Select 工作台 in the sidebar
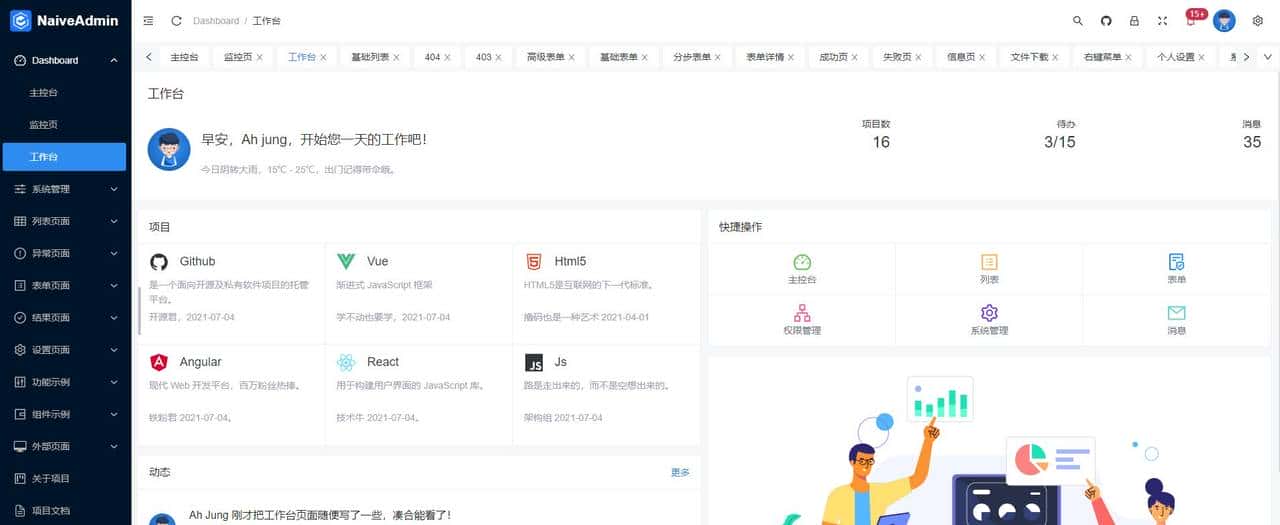1280x525 pixels. pos(65,157)
